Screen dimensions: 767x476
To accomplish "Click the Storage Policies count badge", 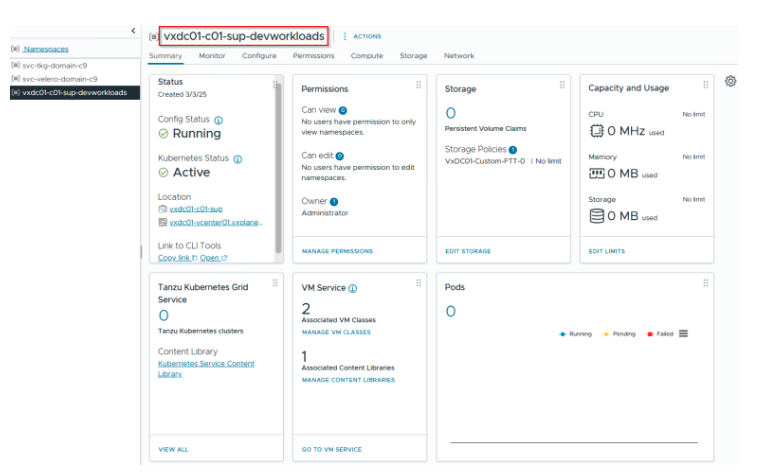I will (x=513, y=149).
